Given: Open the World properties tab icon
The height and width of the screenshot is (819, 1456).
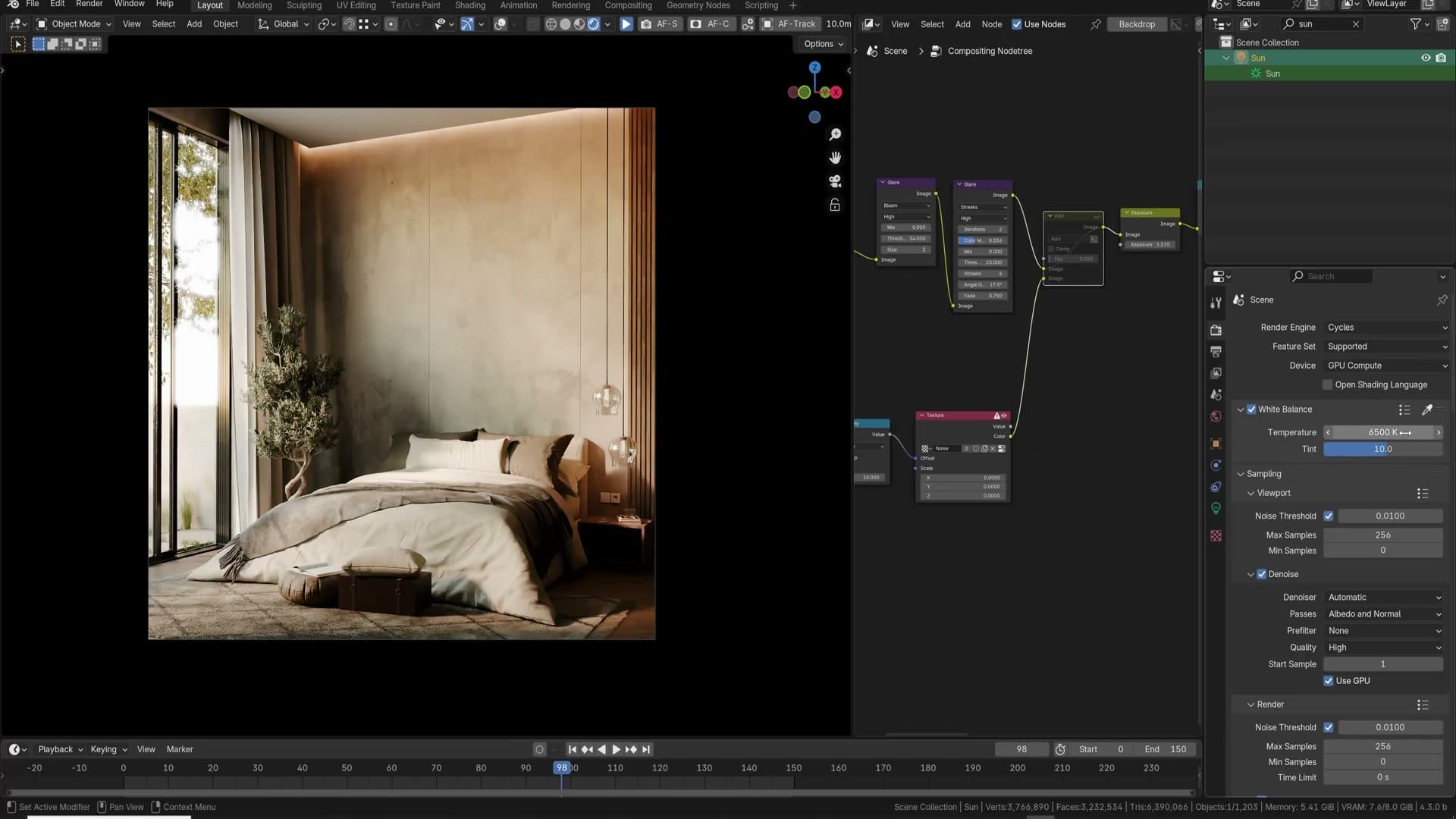Looking at the screenshot, I should pos(1216,416).
